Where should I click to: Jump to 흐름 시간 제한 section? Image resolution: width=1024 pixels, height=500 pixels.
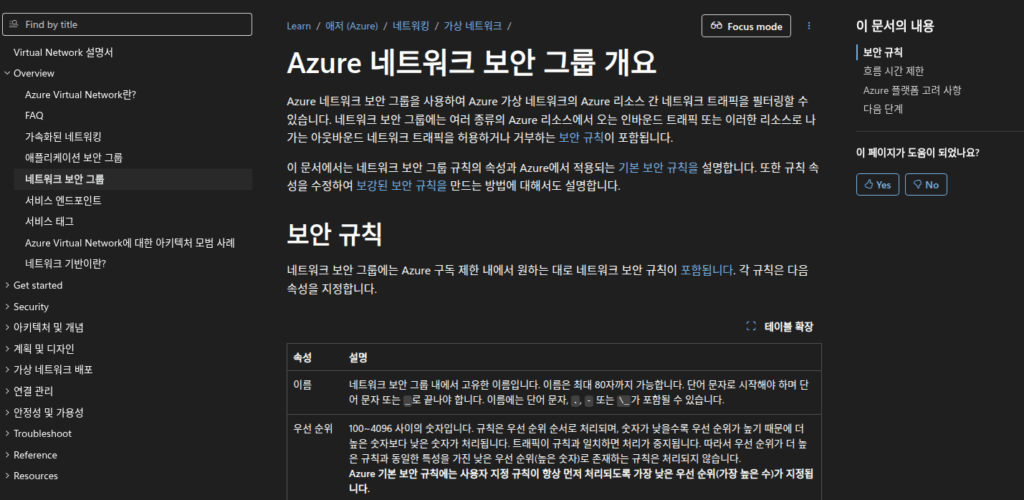pyautogui.click(x=893, y=71)
